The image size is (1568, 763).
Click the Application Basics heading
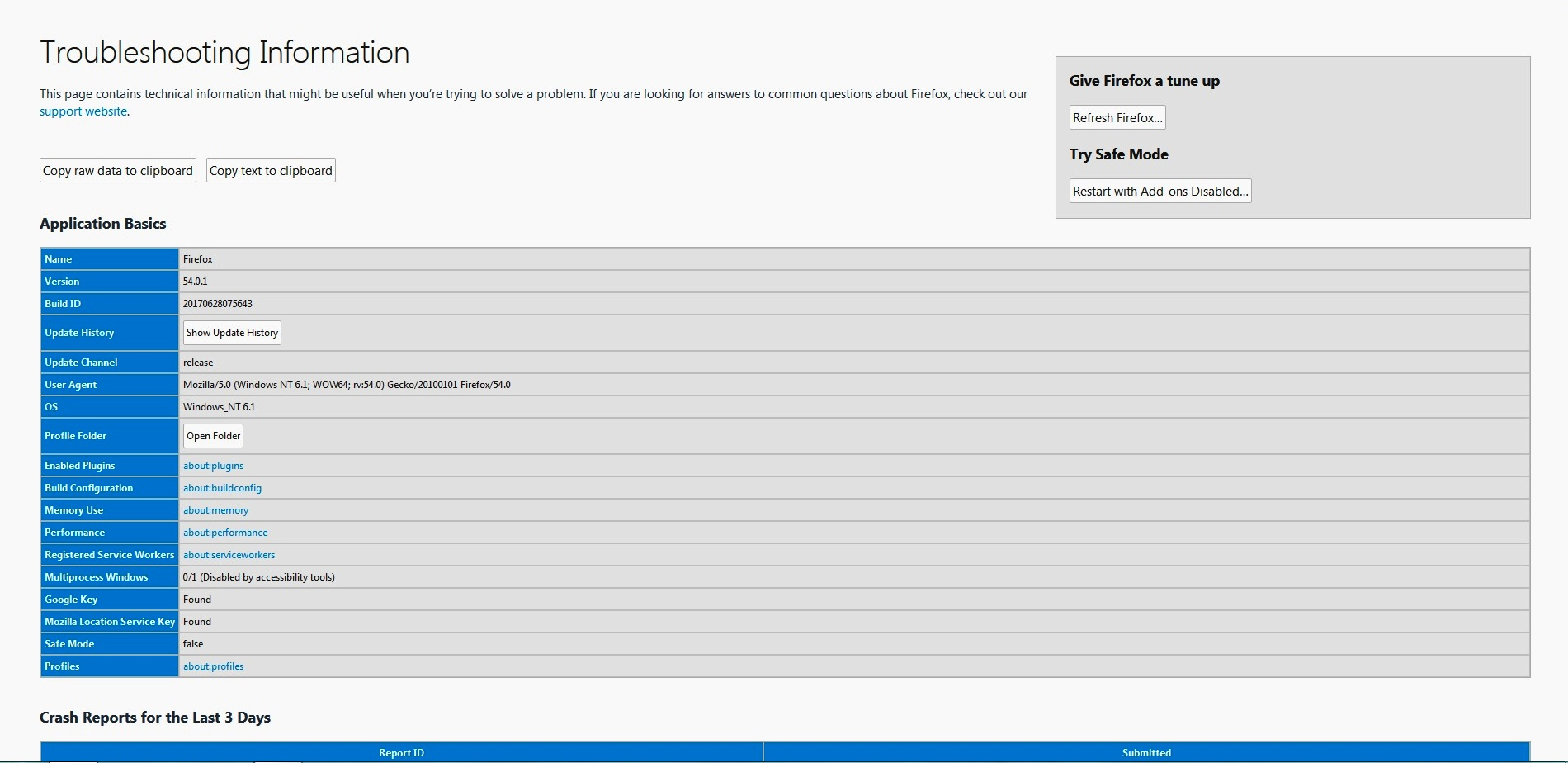coord(102,224)
